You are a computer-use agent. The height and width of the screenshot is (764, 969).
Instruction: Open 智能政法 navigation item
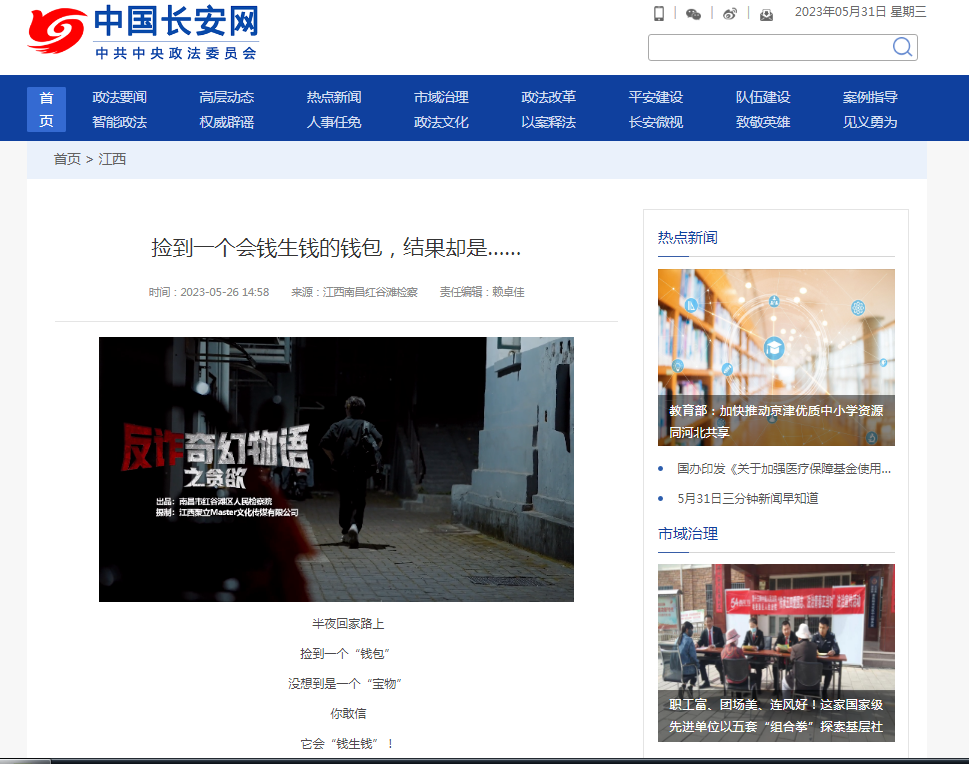coord(119,122)
